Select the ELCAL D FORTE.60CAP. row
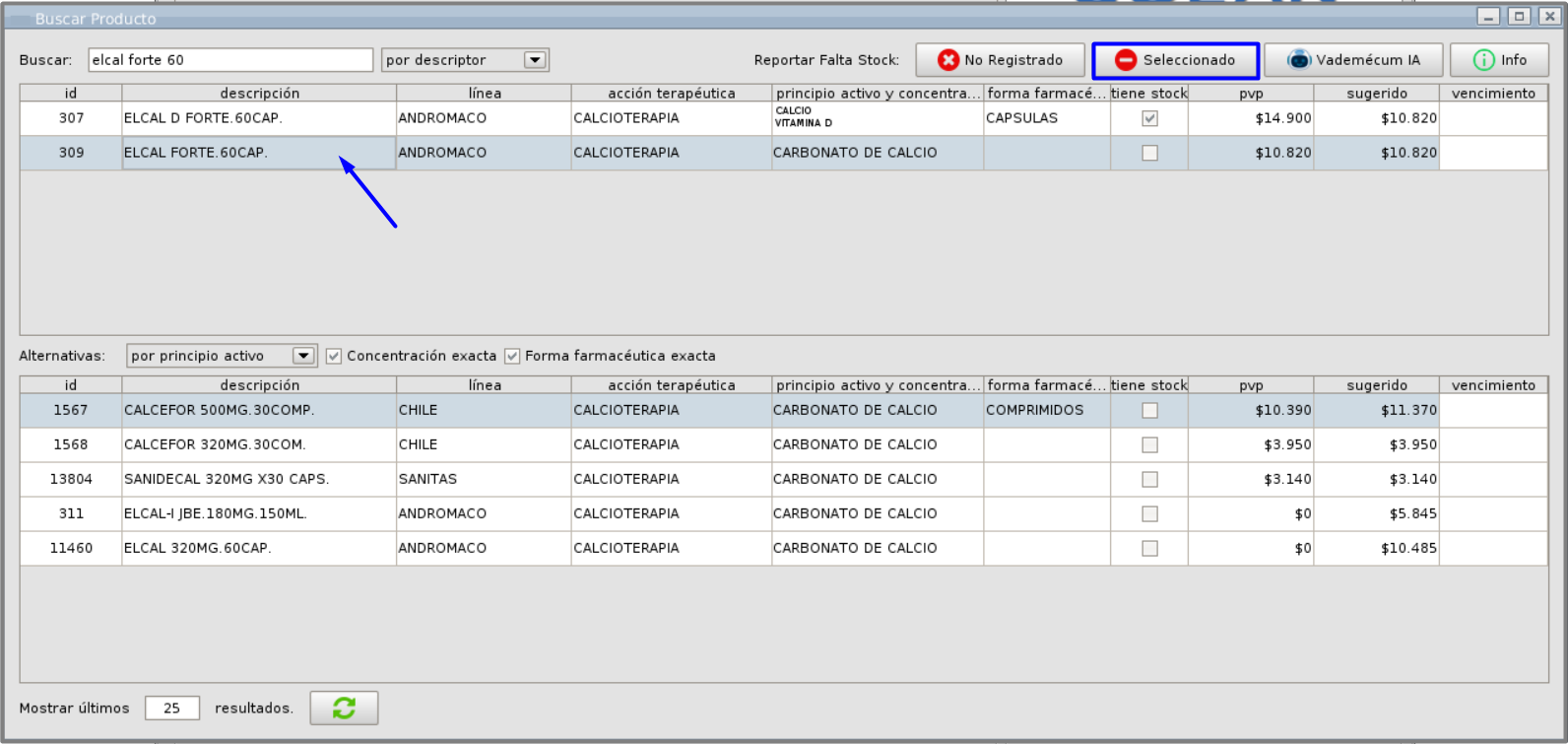This screenshot has width=1568, height=744. (783, 118)
